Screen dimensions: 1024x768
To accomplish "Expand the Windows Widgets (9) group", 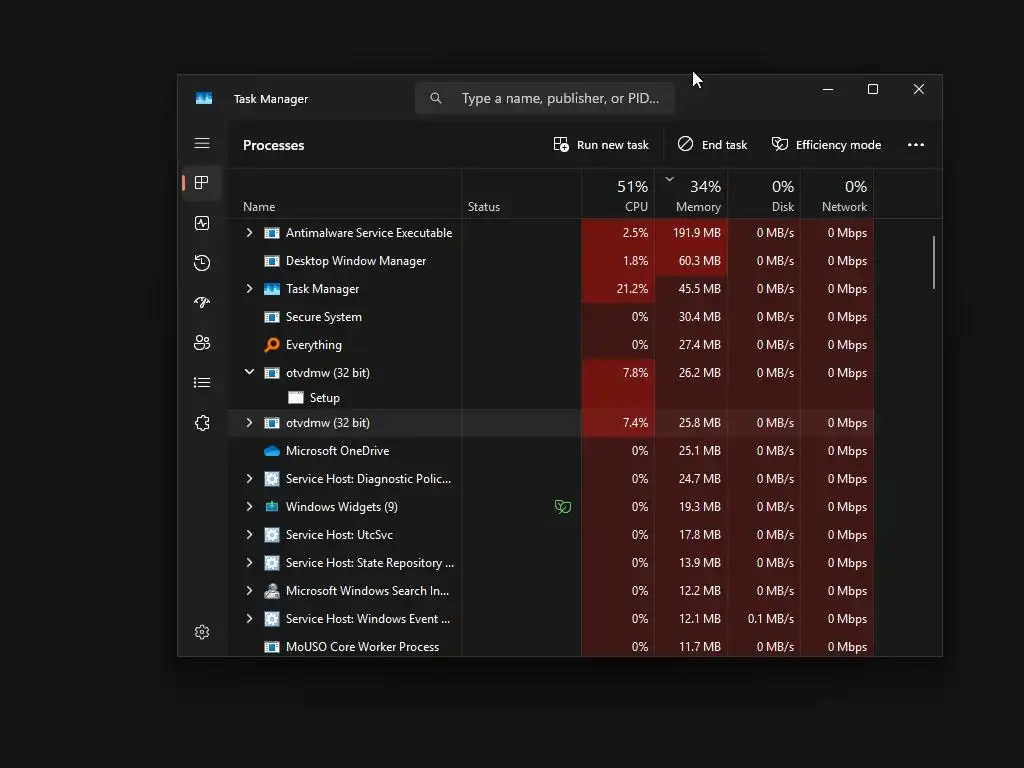I will click(249, 507).
